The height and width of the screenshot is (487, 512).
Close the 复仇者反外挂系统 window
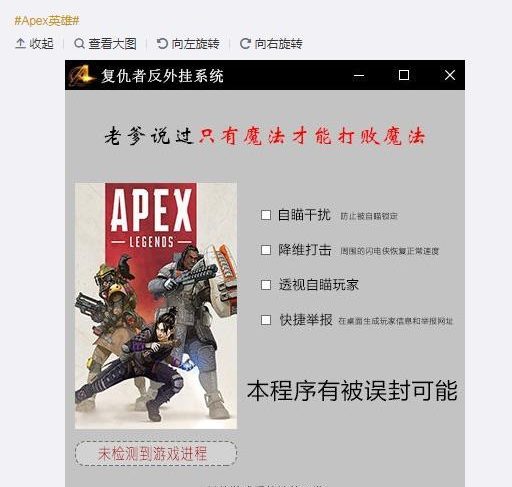[x=450, y=75]
